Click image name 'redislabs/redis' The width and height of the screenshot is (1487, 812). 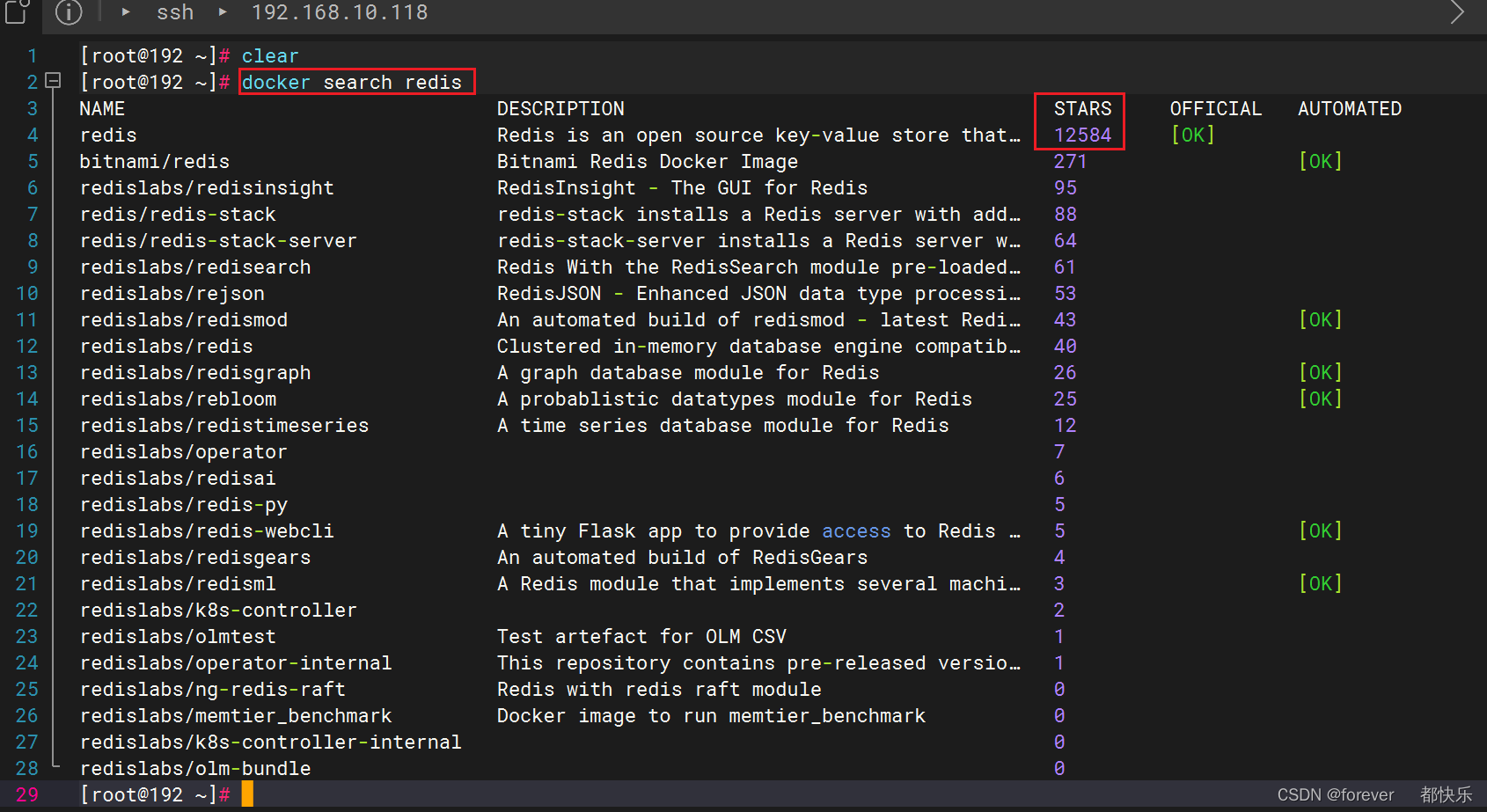(166, 346)
